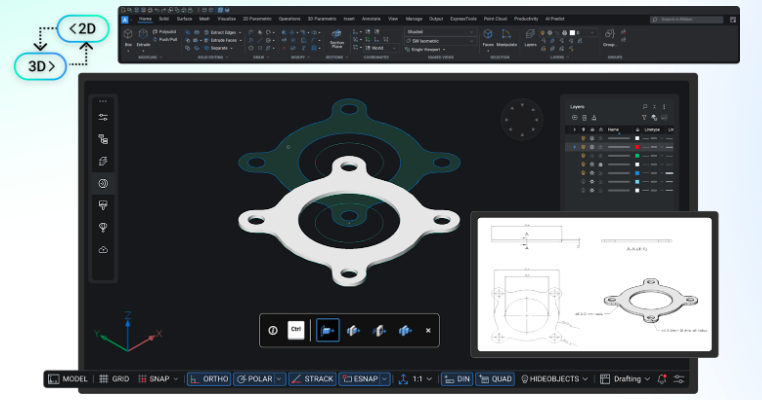Toggle ESNAP in the status bar
This screenshot has height=400, width=762.
360,379
